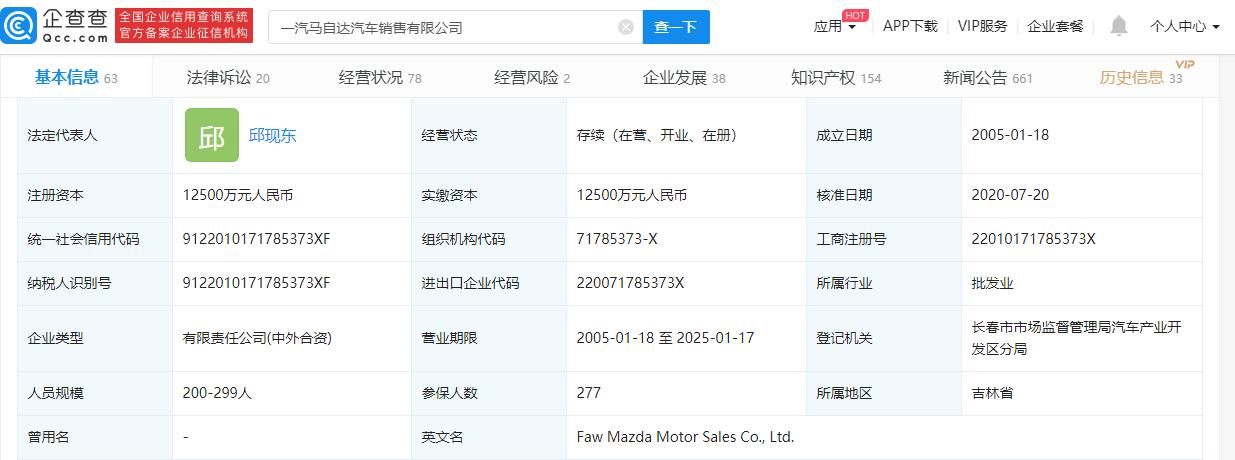Select organization code 71785373-X
The image size is (1235, 460).
click(x=619, y=239)
